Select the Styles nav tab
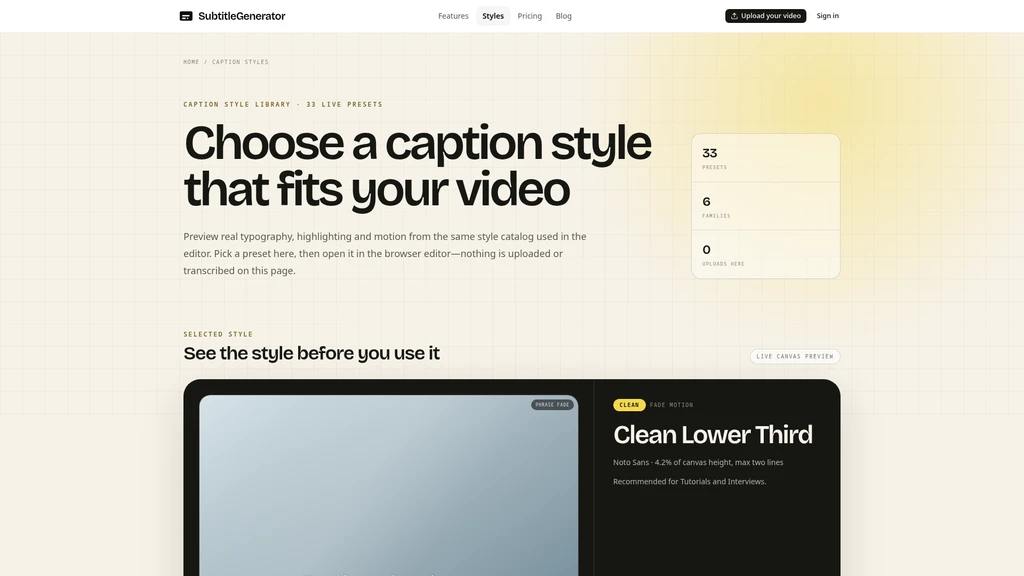The width and height of the screenshot is (1024, 576). coord(493,16)
